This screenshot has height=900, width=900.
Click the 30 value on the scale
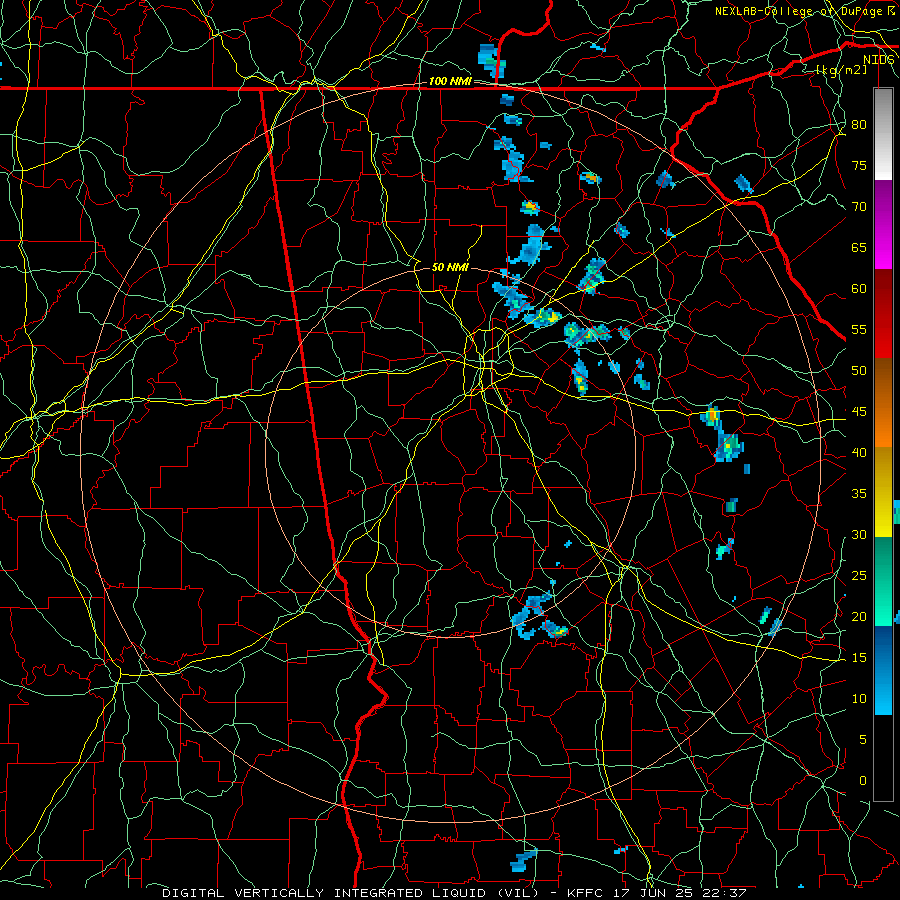859,535
